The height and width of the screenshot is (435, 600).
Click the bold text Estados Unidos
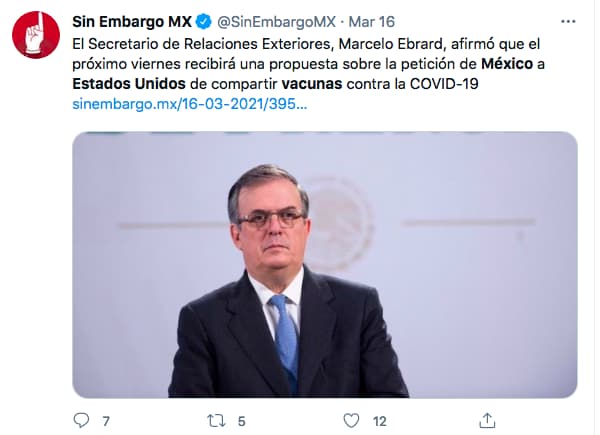pos(129,84)
